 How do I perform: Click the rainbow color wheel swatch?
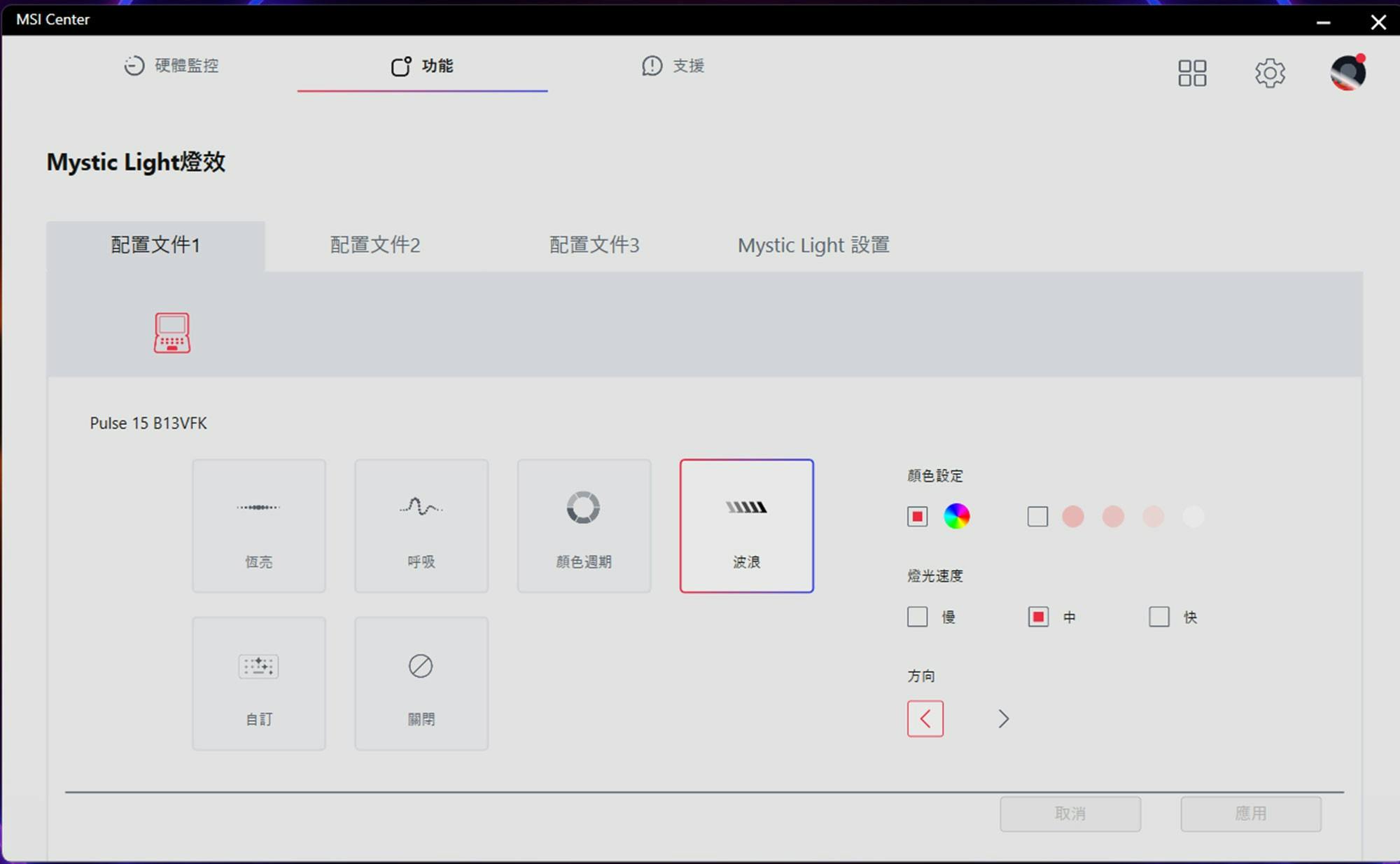point(957,517)
